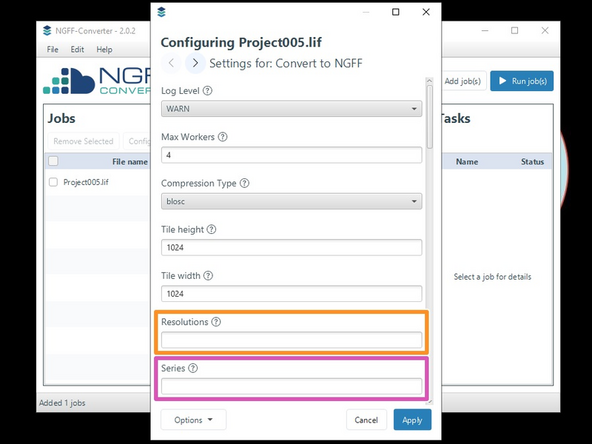Click Run job(s) in main window
Screen dimensions: 592x444
point(522,81)
